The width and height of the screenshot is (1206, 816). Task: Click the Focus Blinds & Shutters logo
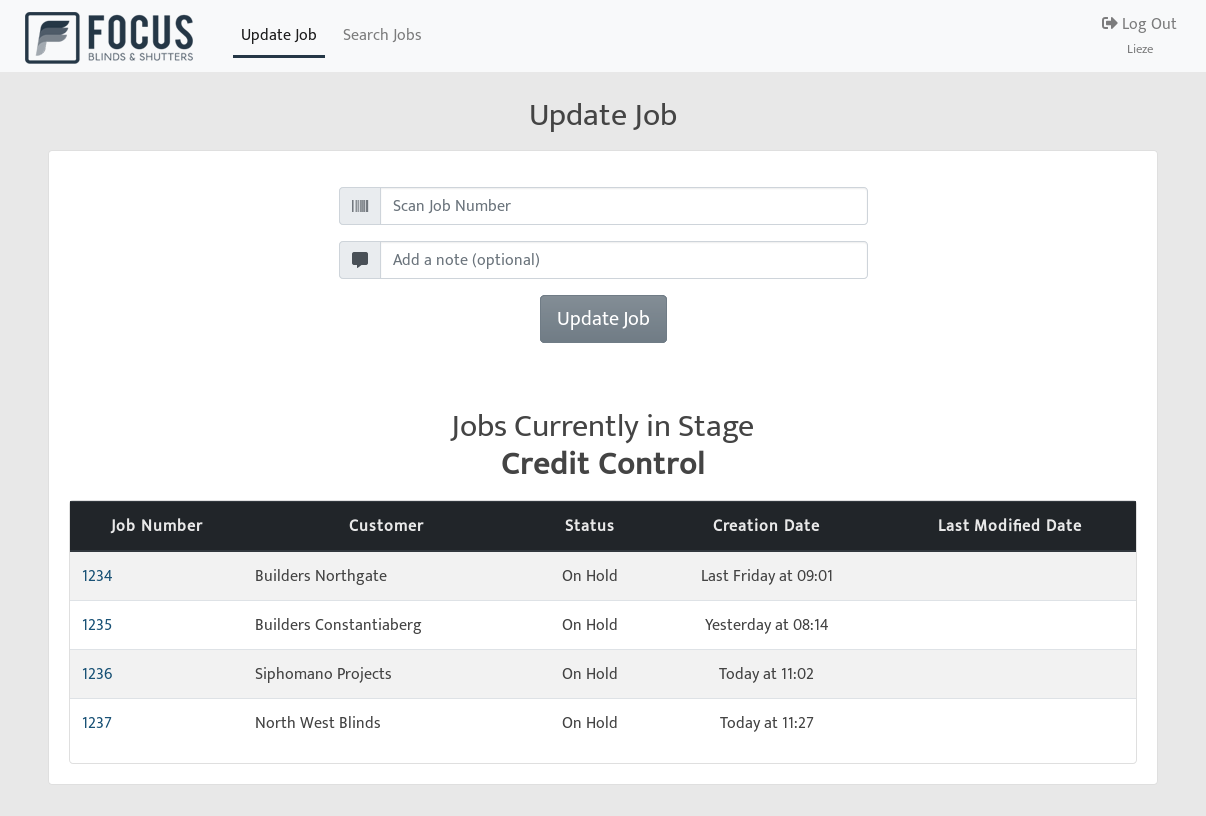point(109,38)
